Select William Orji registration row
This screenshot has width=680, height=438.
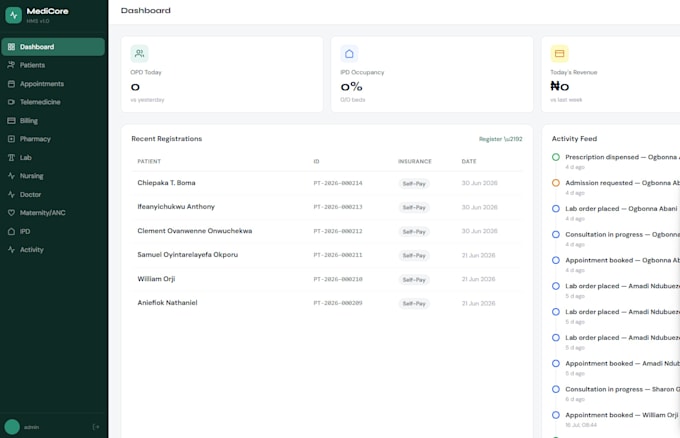(327, 279)
